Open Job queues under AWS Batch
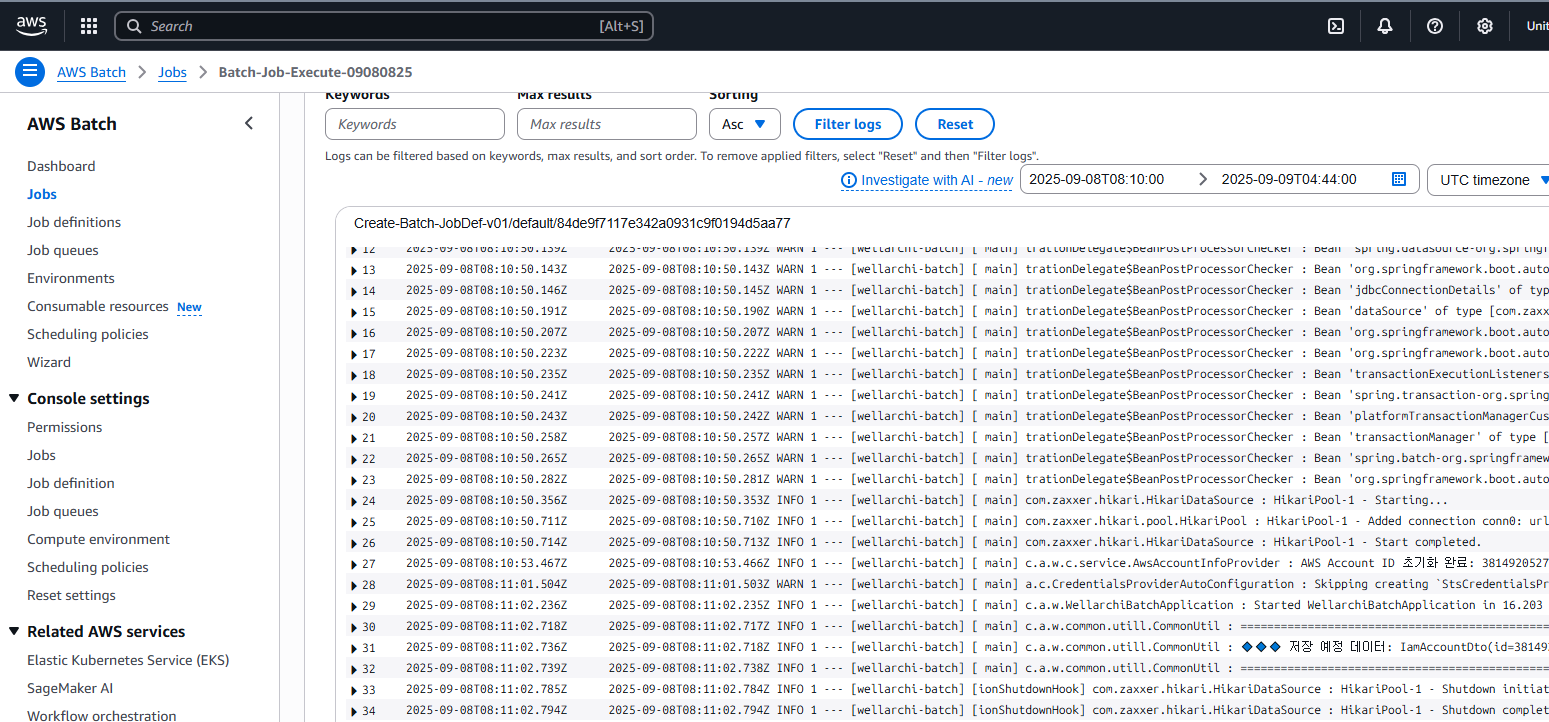Image resolution: width=1549 pixels, height=722 pixels. coord(63,250)
